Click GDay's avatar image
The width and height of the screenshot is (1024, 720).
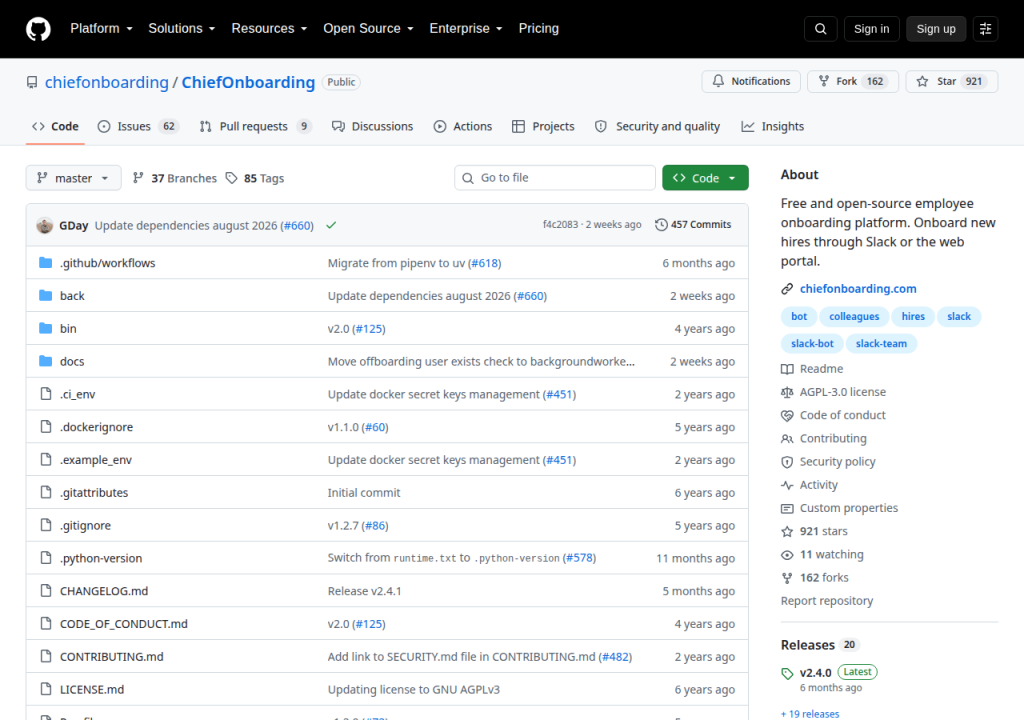point(44,225)
